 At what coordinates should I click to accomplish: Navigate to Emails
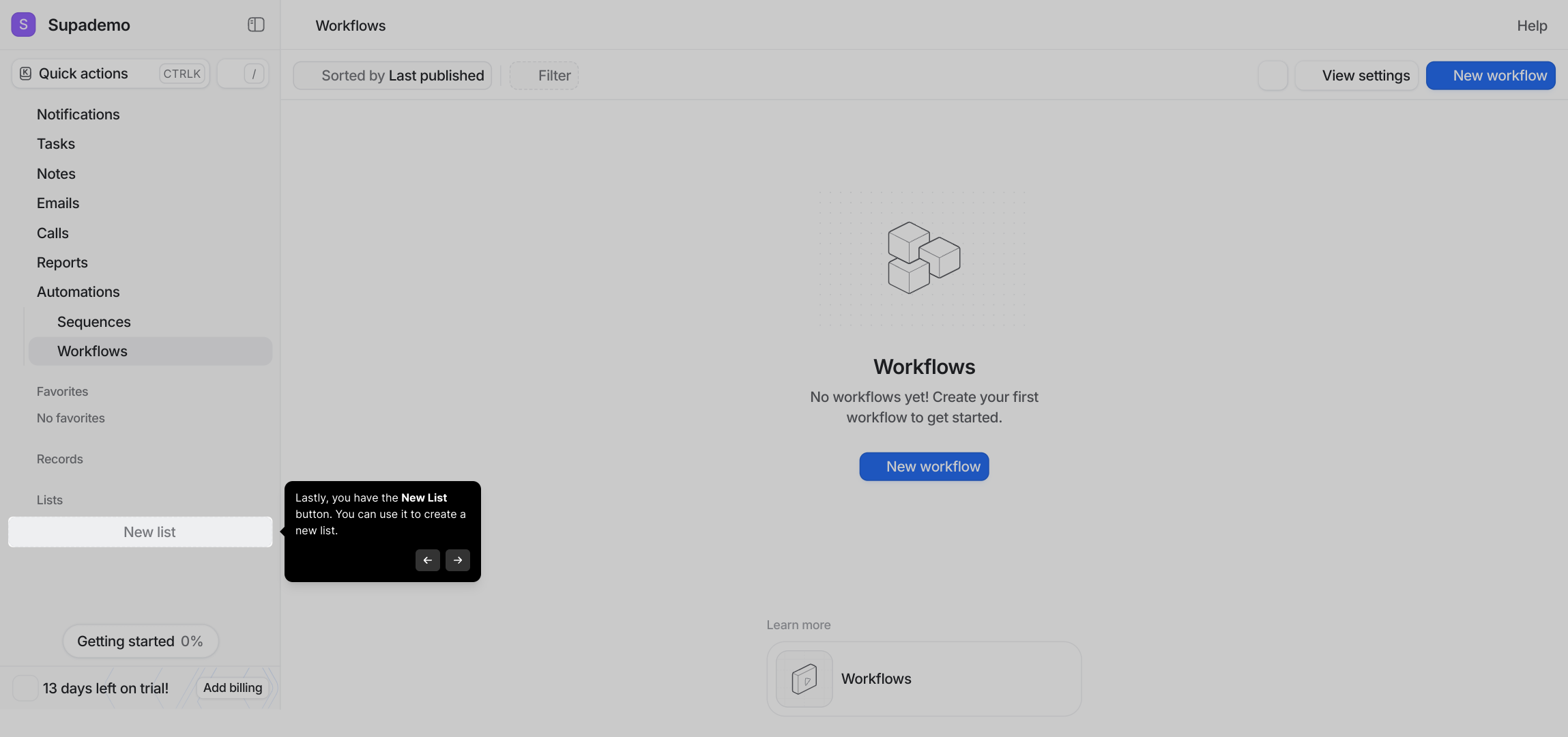point(58,203)
